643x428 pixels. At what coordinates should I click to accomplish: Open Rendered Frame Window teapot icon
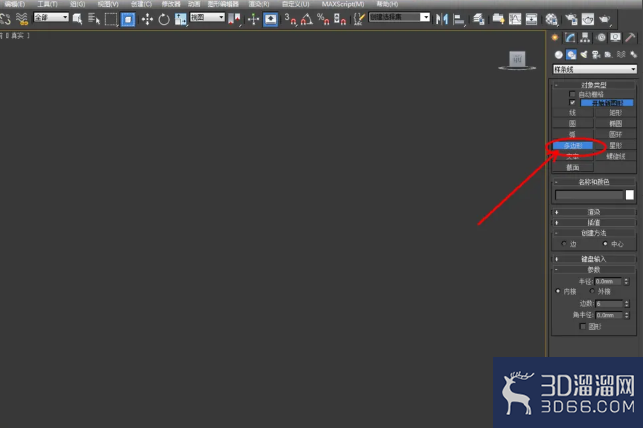pos(588,19)
